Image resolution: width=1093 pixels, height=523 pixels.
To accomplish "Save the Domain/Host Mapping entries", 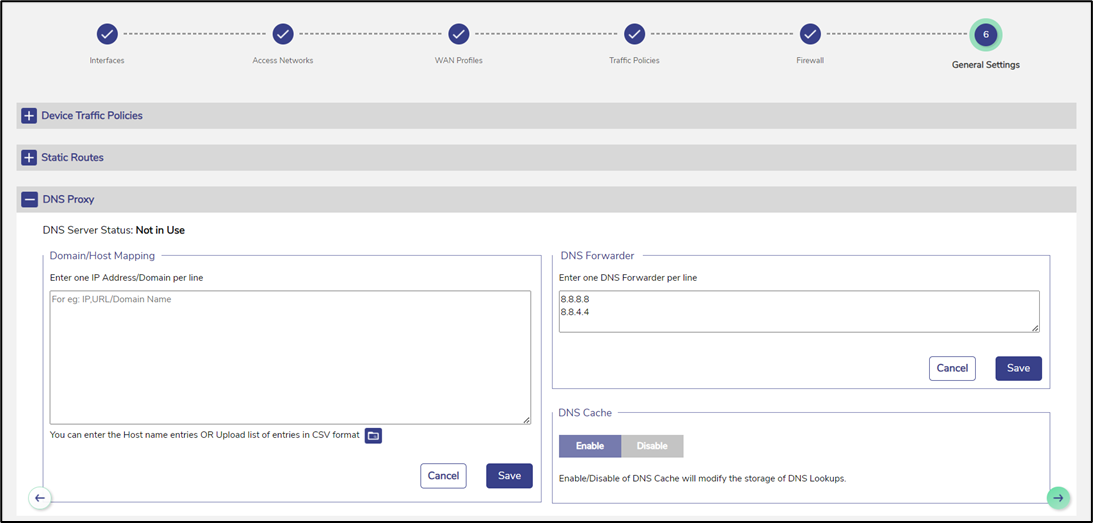I will pos(509,476).
